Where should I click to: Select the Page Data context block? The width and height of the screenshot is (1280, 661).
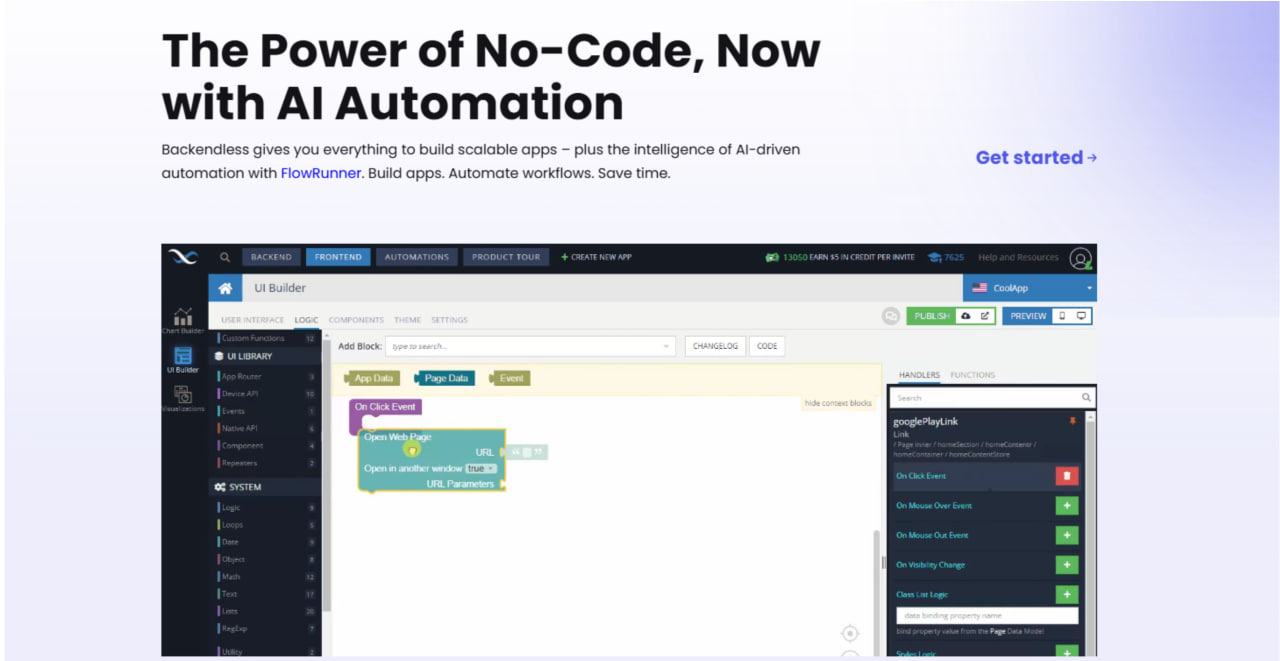pyautogui.click(x=444, y=378)
